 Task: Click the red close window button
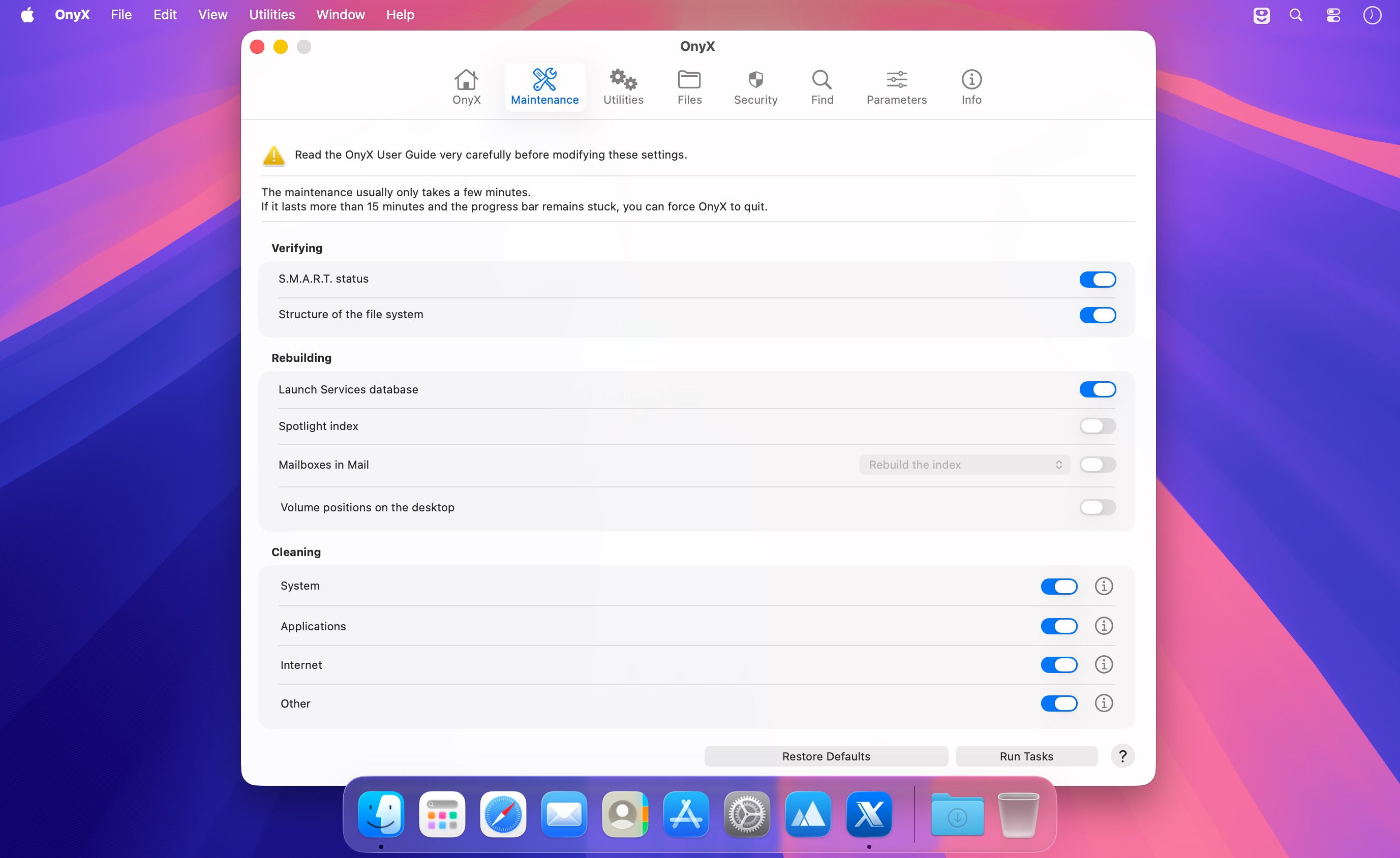[x=257, y=47]
